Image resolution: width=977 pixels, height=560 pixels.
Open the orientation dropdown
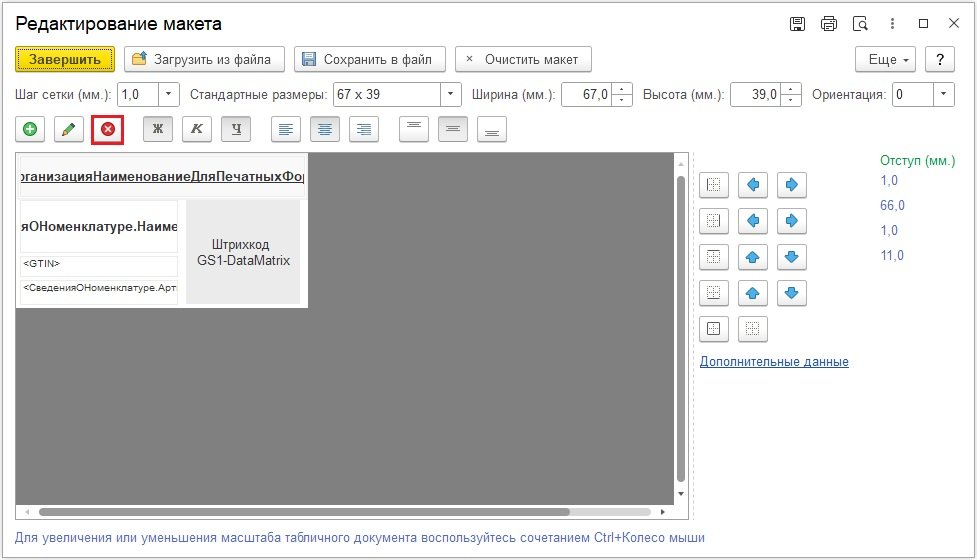[944, 95]
